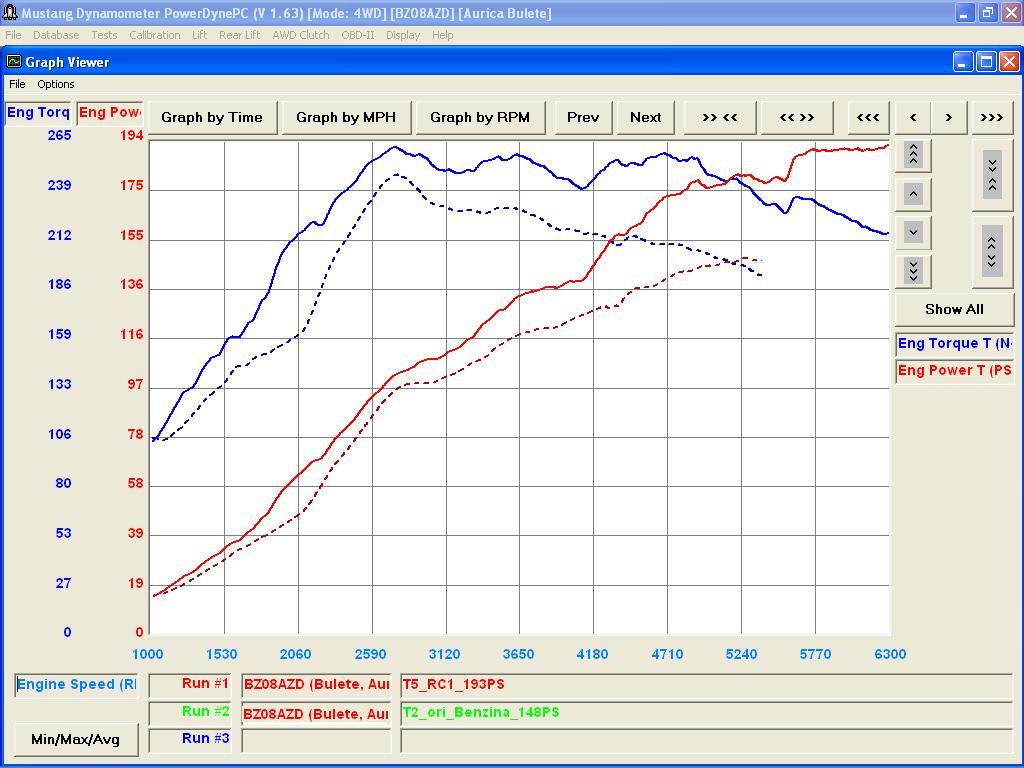Switch to Graph by Time
Image resolution: width=1024 pixels, height=768 pixels.
pyautogui.click(x=212, y=118)
